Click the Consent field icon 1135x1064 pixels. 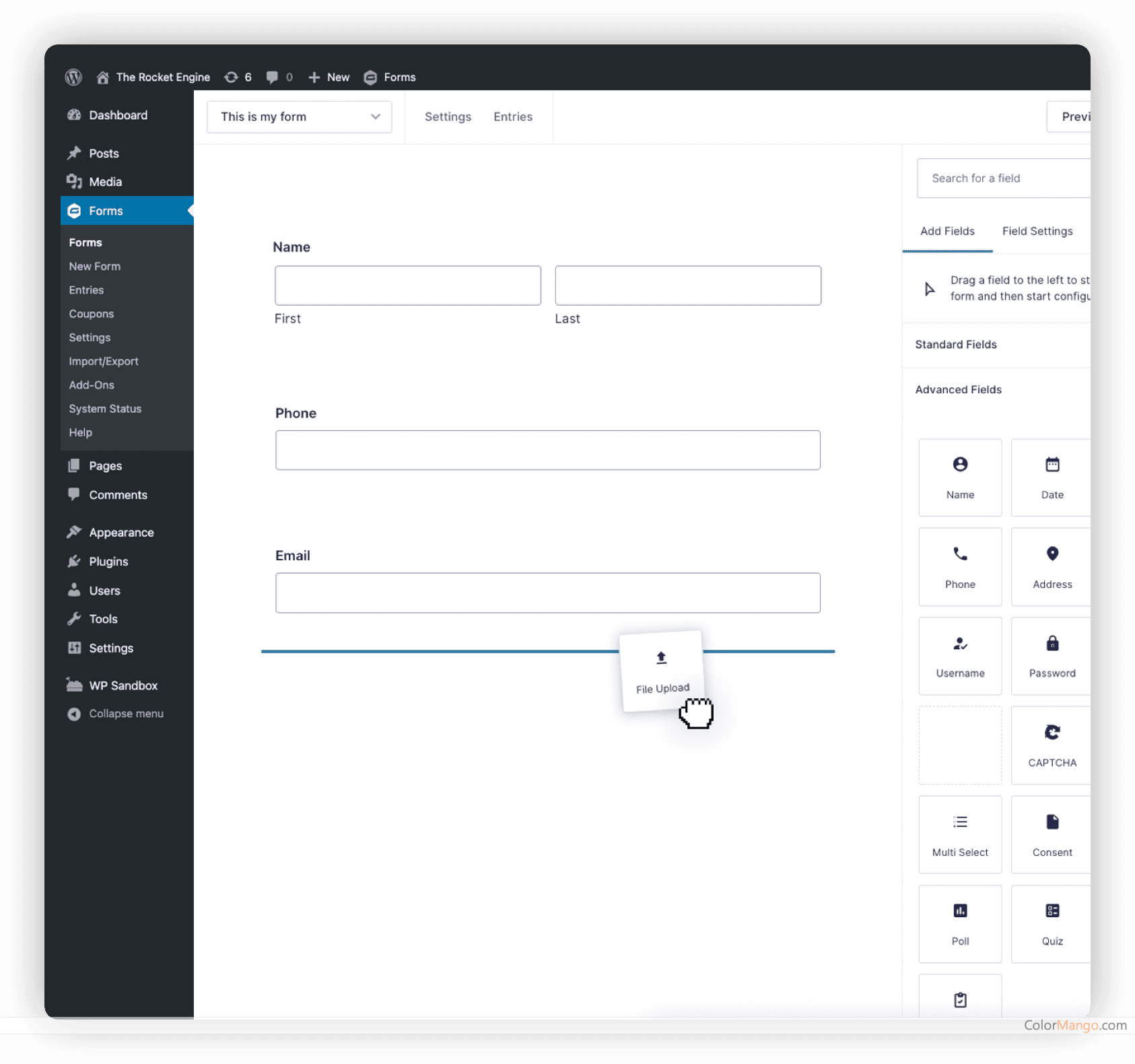point(1052,834)
